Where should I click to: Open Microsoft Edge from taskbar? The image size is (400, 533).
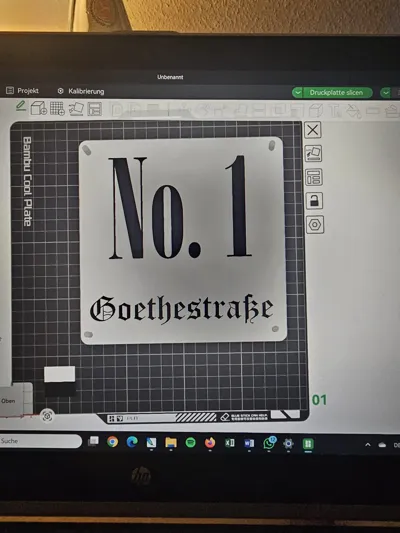point(132,442)
